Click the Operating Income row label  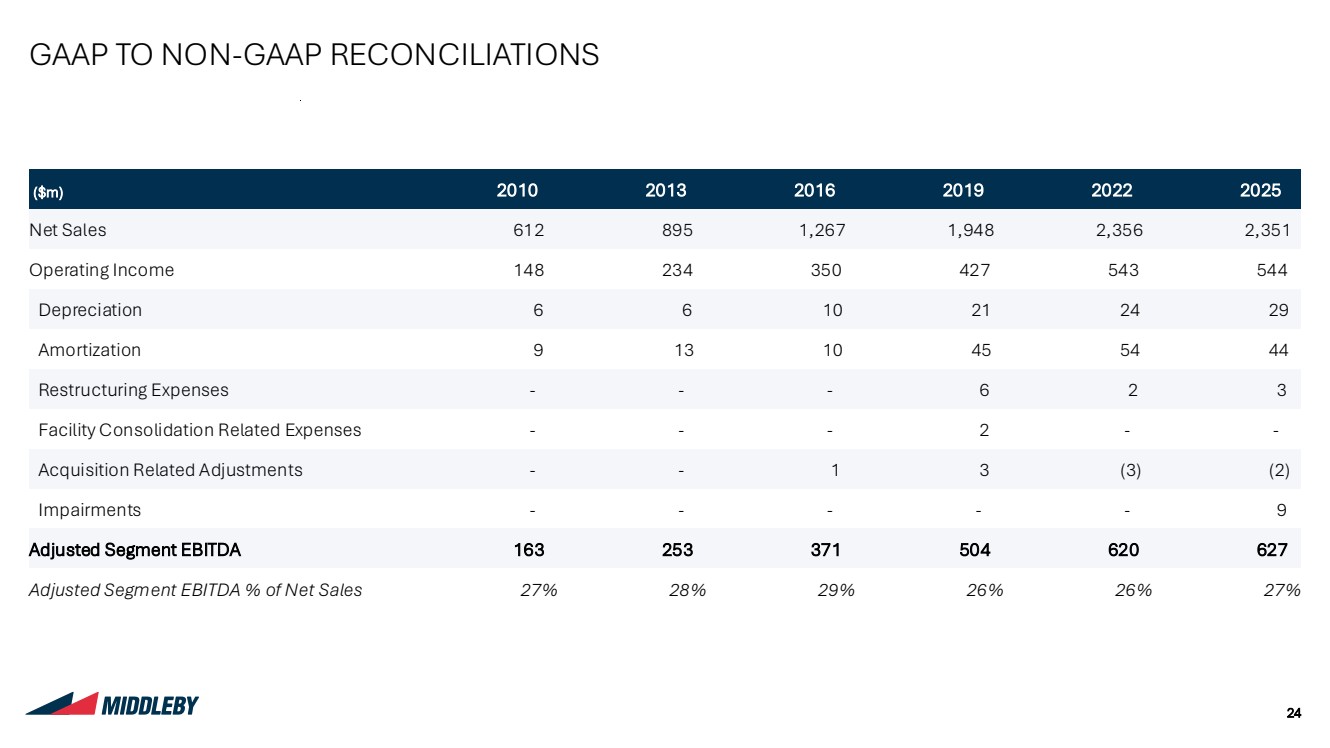pyautogui.click(x=102, y=270)
